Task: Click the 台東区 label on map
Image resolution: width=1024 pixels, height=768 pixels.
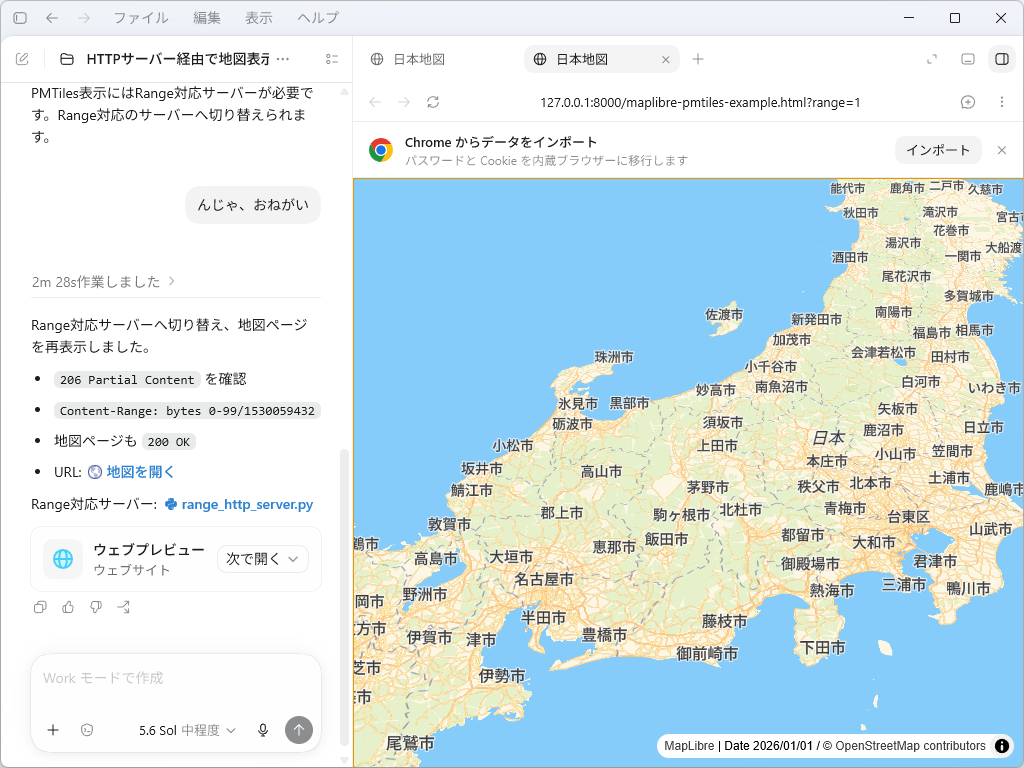Action: point(908,517)
